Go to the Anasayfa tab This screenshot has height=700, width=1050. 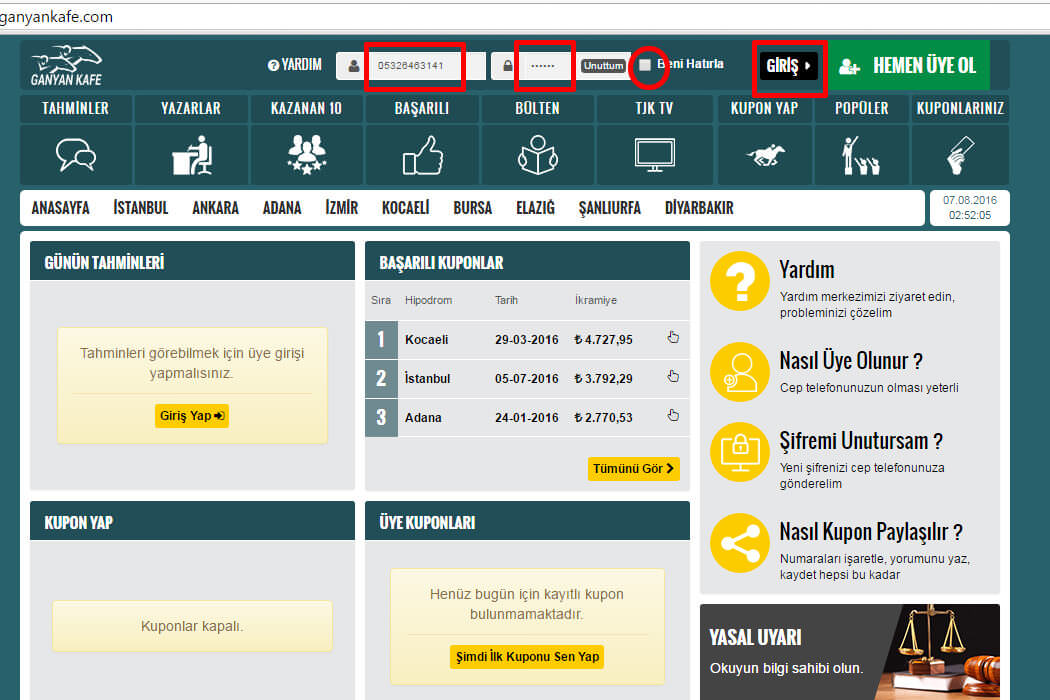click(60, 208)
